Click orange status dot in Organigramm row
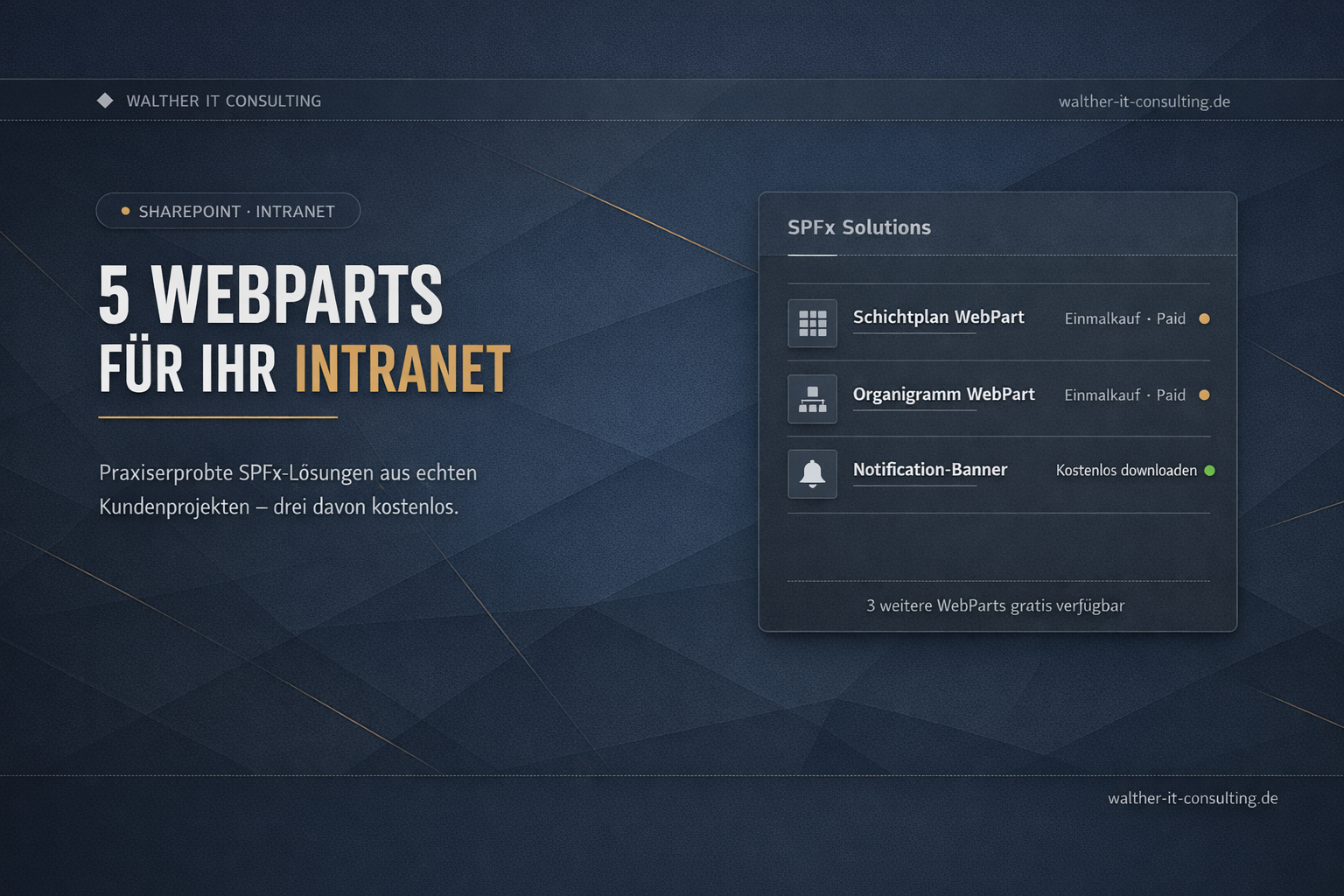The image size is (1344, 896). point(1204,395)
